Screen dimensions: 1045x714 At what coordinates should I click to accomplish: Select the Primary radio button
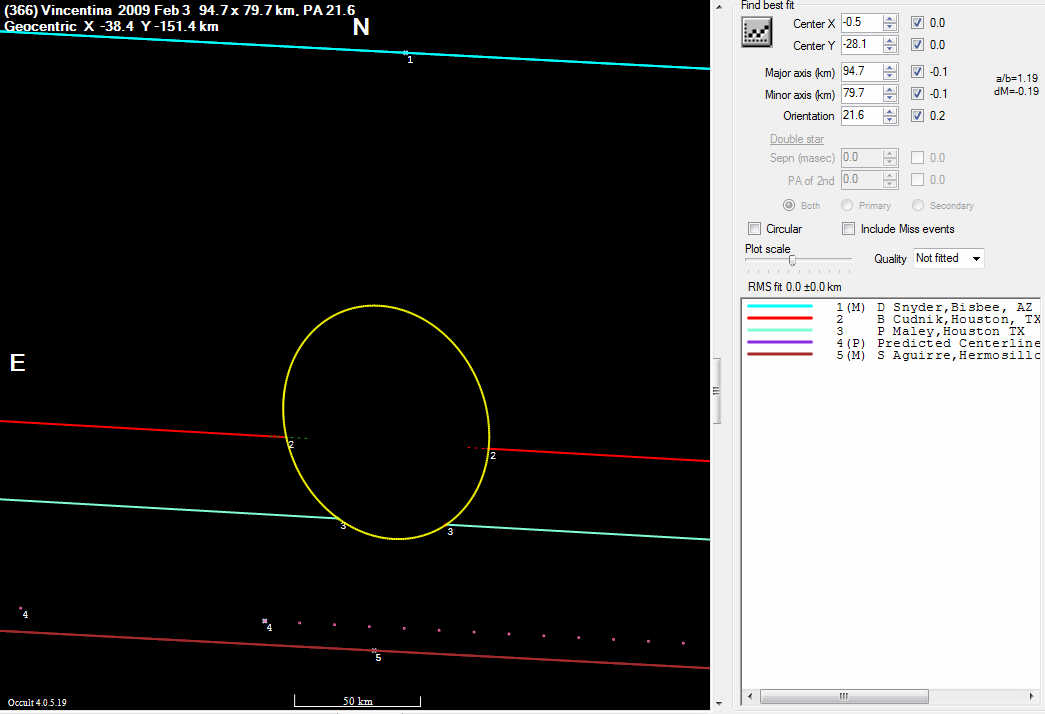pos(847,205)
